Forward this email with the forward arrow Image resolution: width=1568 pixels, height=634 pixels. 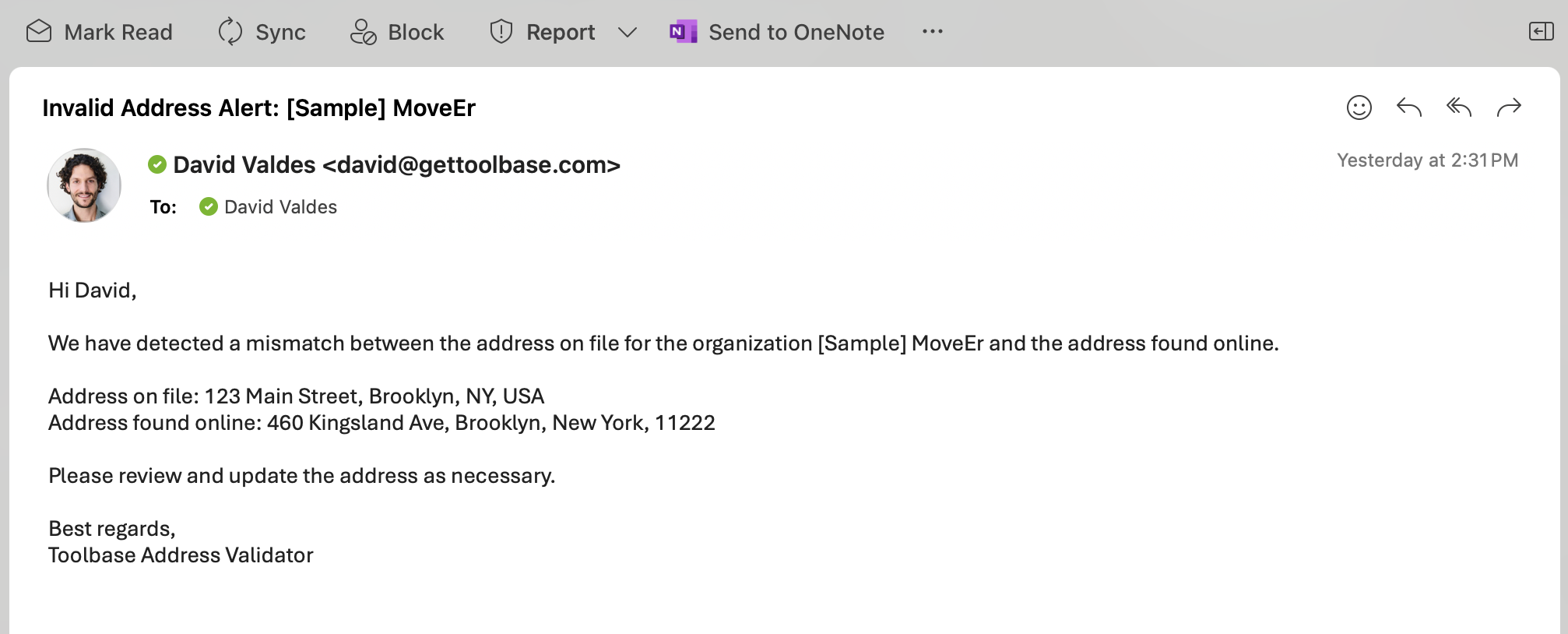(1509, 107)
